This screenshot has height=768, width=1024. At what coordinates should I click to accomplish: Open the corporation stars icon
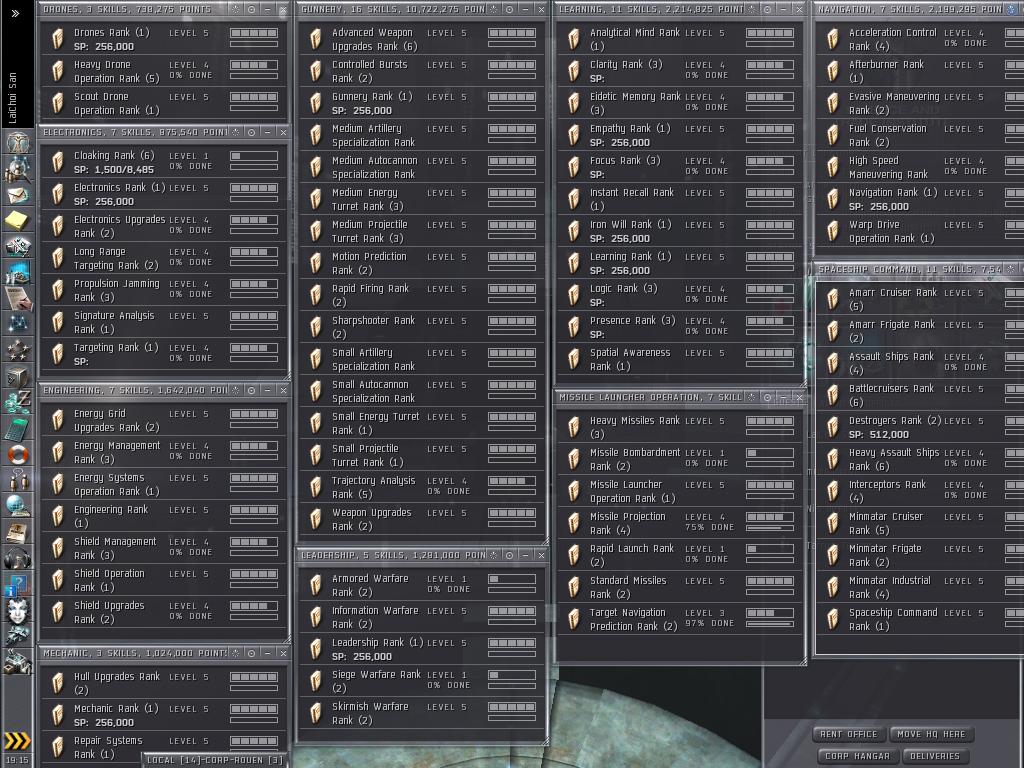[x=18, y=350]
